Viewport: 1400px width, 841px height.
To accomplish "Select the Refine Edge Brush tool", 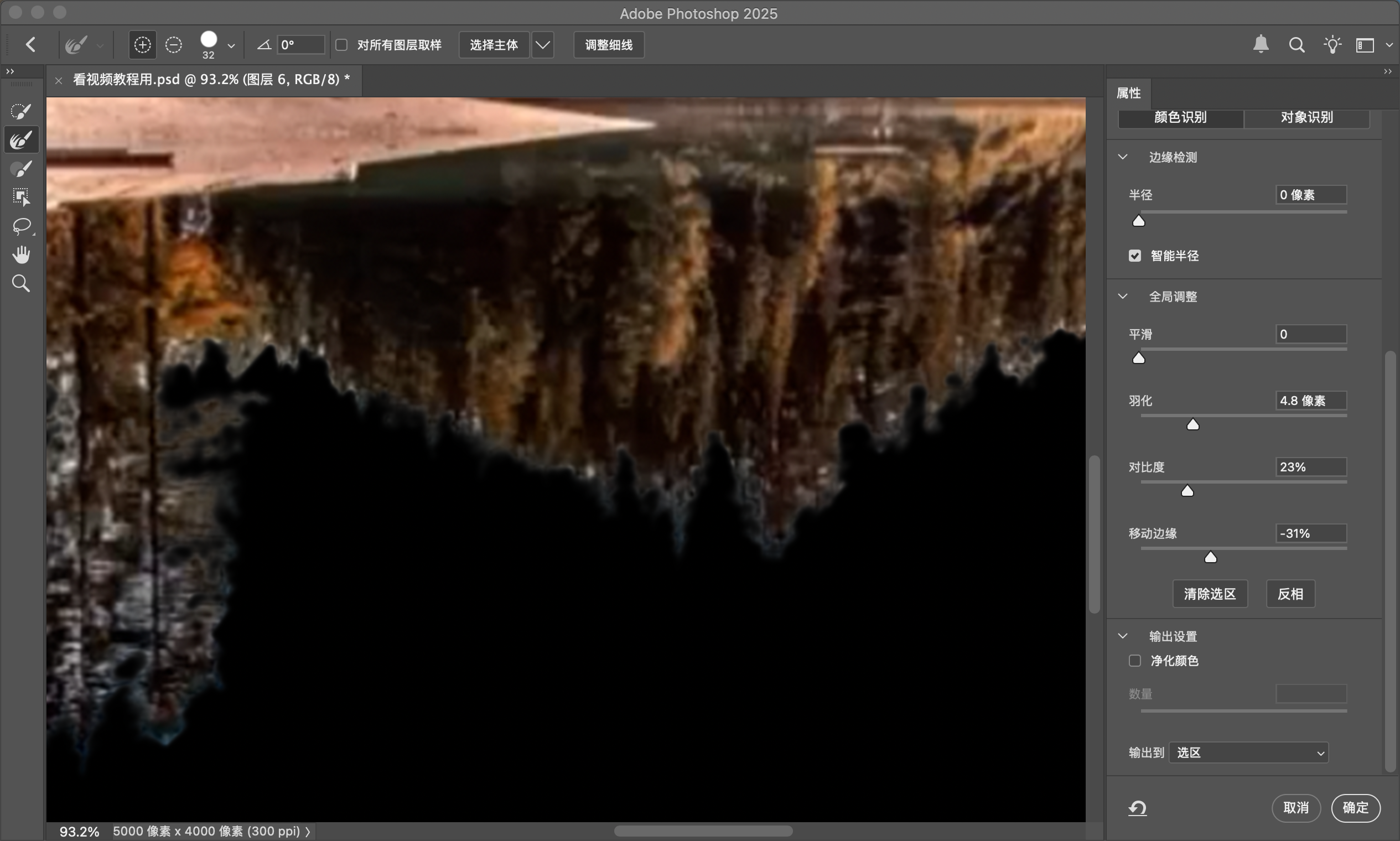I will [x=21, y=139].
